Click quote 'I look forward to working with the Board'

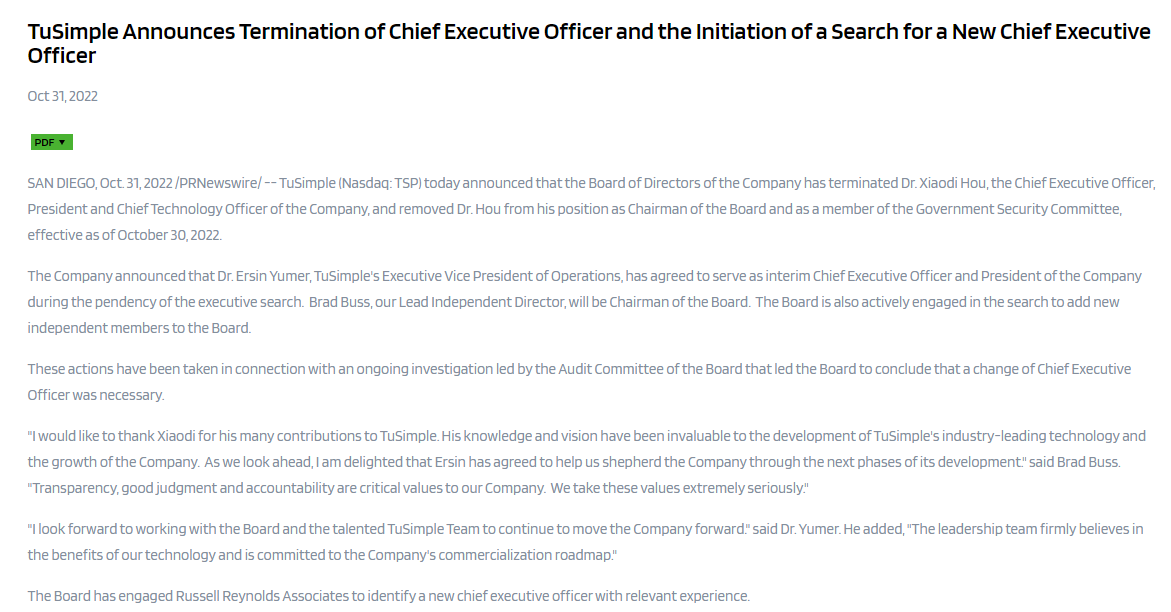click(200, 529)
